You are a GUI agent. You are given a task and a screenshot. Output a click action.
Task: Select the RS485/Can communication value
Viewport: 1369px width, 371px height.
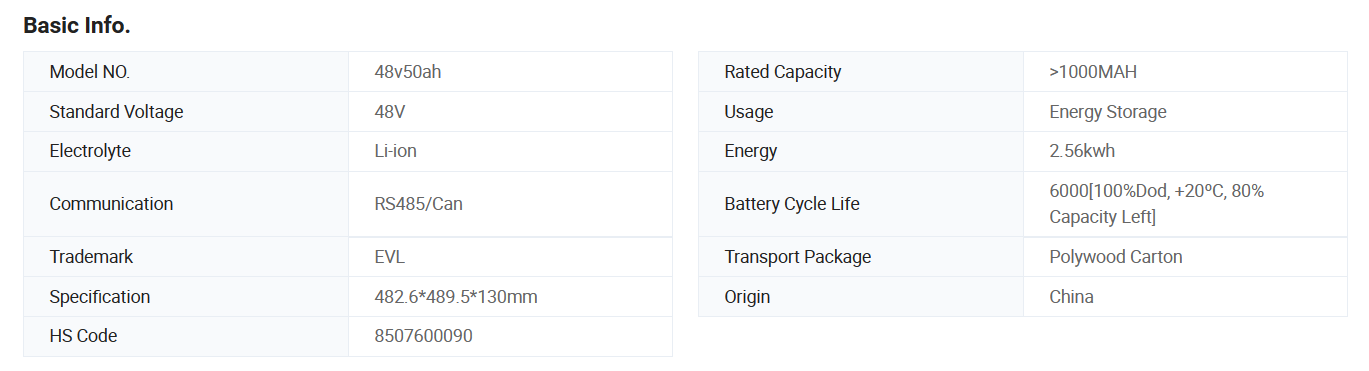(x=418, y=204)
